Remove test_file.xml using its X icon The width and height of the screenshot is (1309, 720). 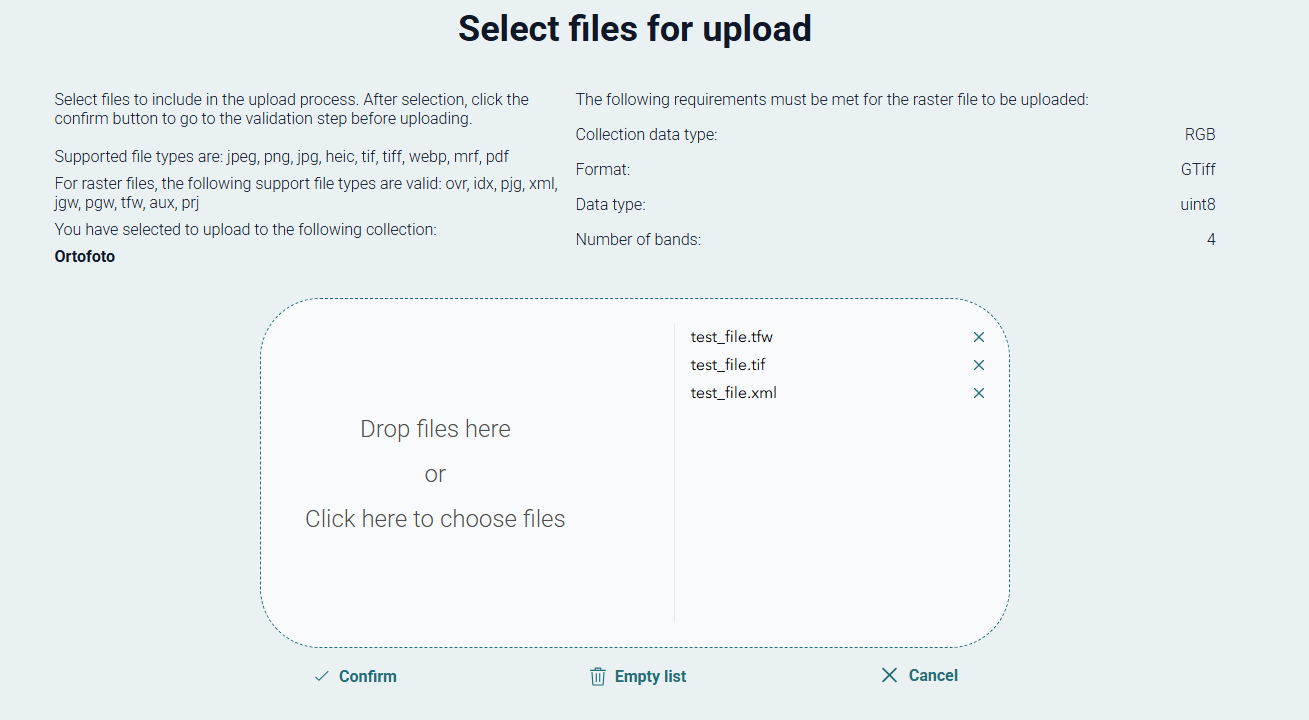979,393
